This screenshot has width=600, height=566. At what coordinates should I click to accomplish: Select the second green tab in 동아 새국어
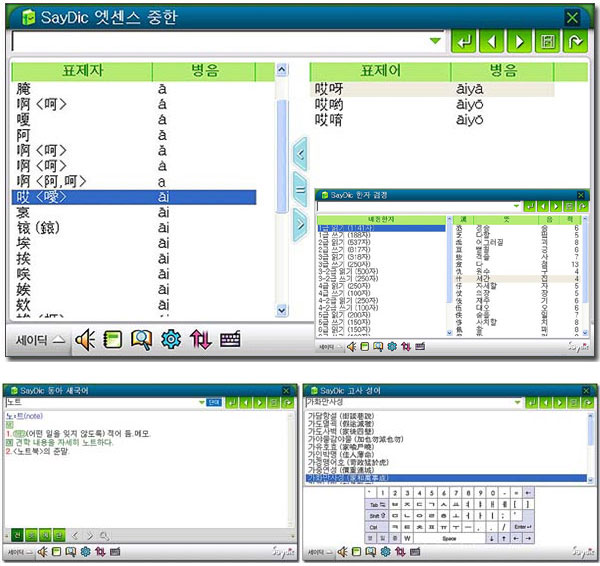[x=31, y=535]
